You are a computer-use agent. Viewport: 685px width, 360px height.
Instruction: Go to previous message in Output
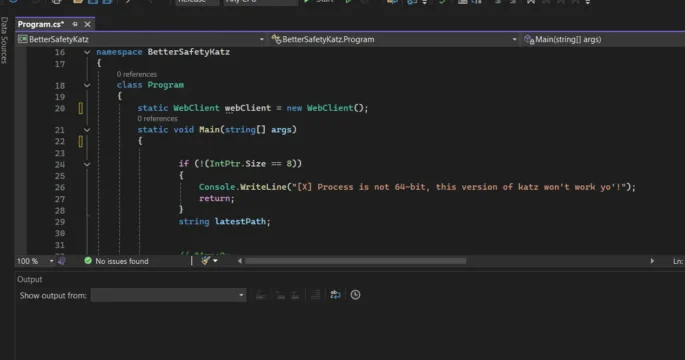point(280,295)
